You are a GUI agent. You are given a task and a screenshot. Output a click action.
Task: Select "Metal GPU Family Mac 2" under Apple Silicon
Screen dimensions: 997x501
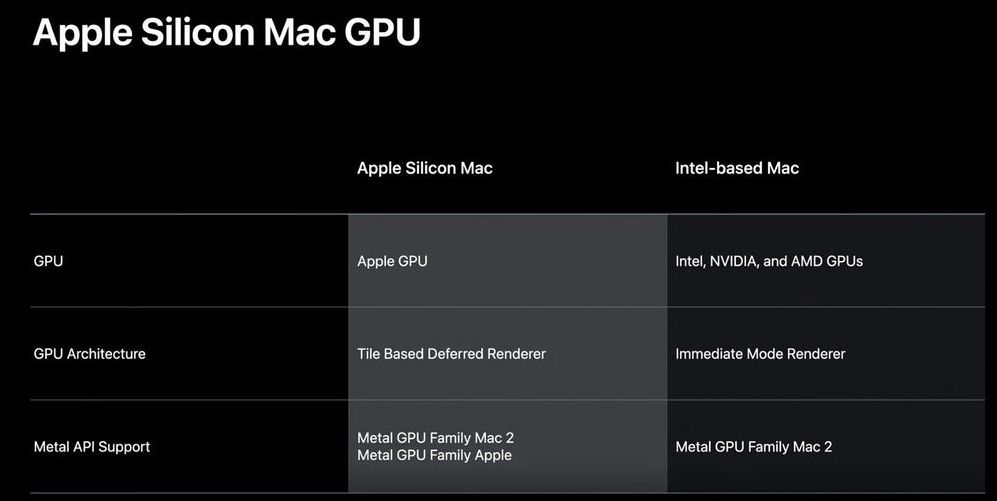click(x=435, y=438)
